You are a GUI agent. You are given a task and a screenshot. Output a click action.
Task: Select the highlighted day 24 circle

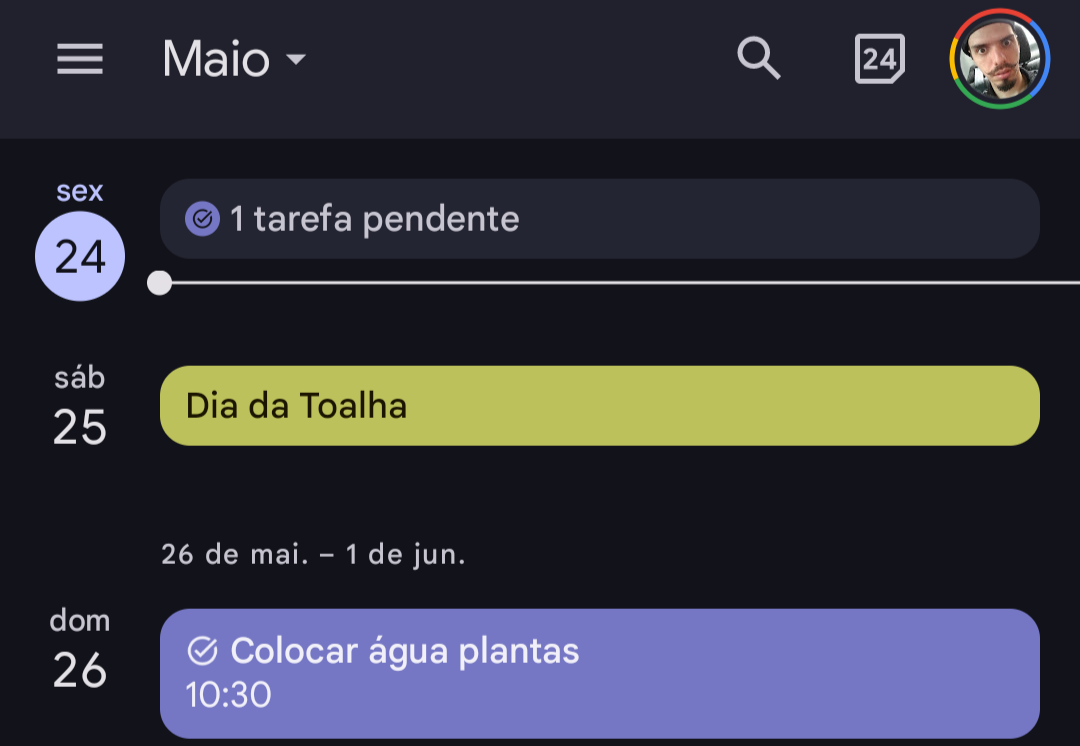tap(80, 256)
